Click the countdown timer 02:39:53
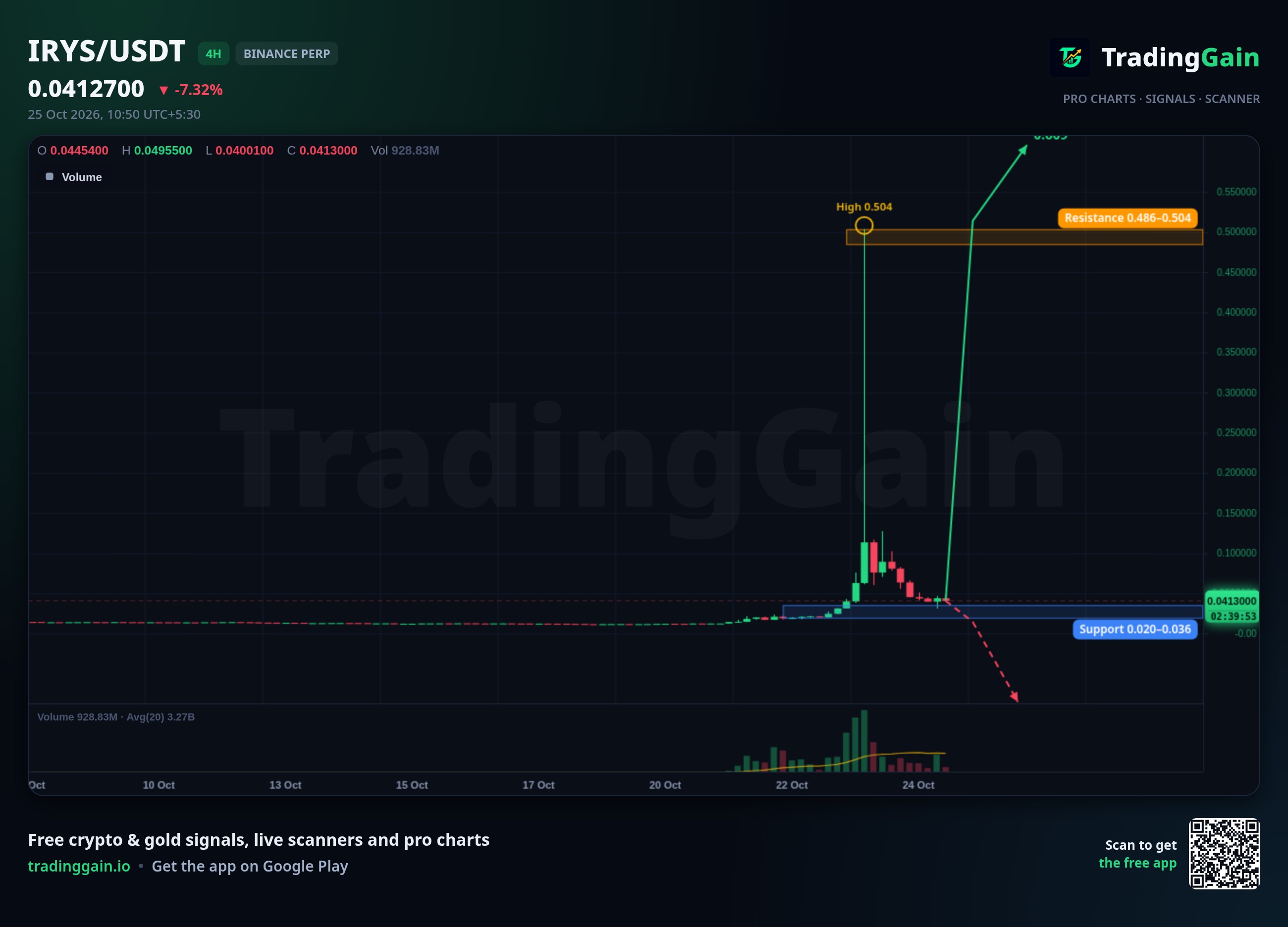Viewport: 1288px width, 927px height. click(x=1233, y=616)
